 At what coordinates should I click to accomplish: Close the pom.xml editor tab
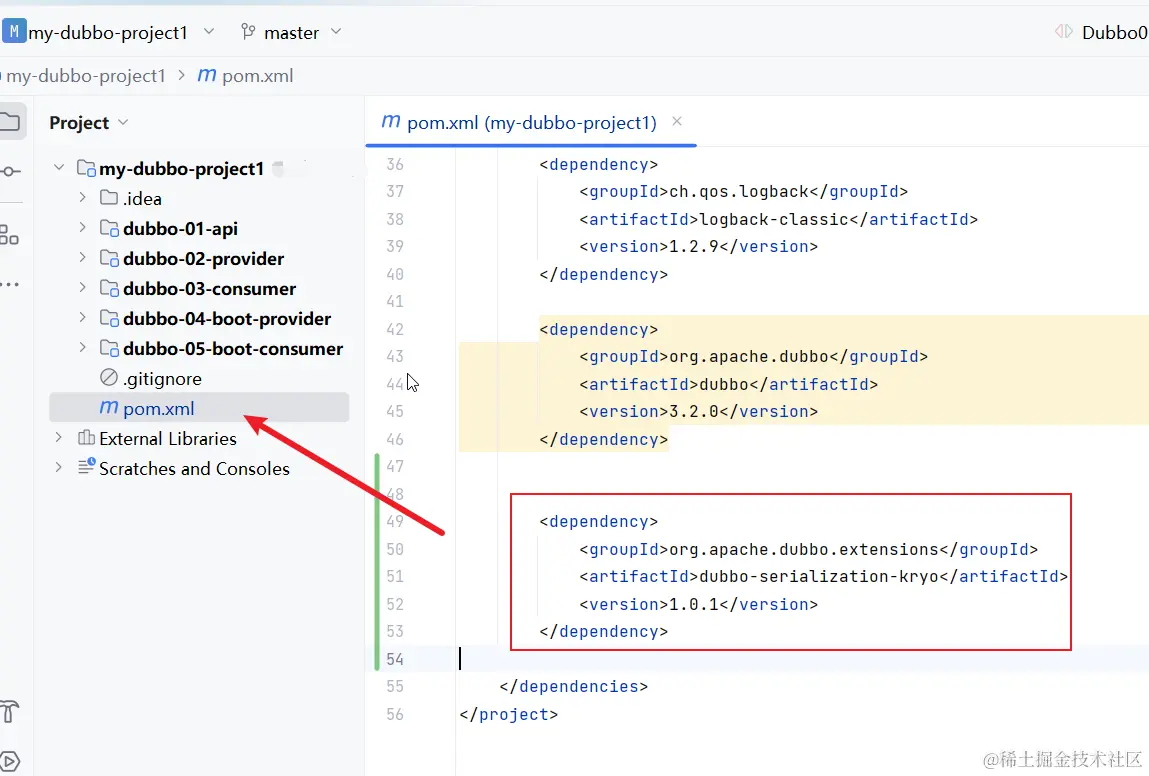[x=677, y=122]
